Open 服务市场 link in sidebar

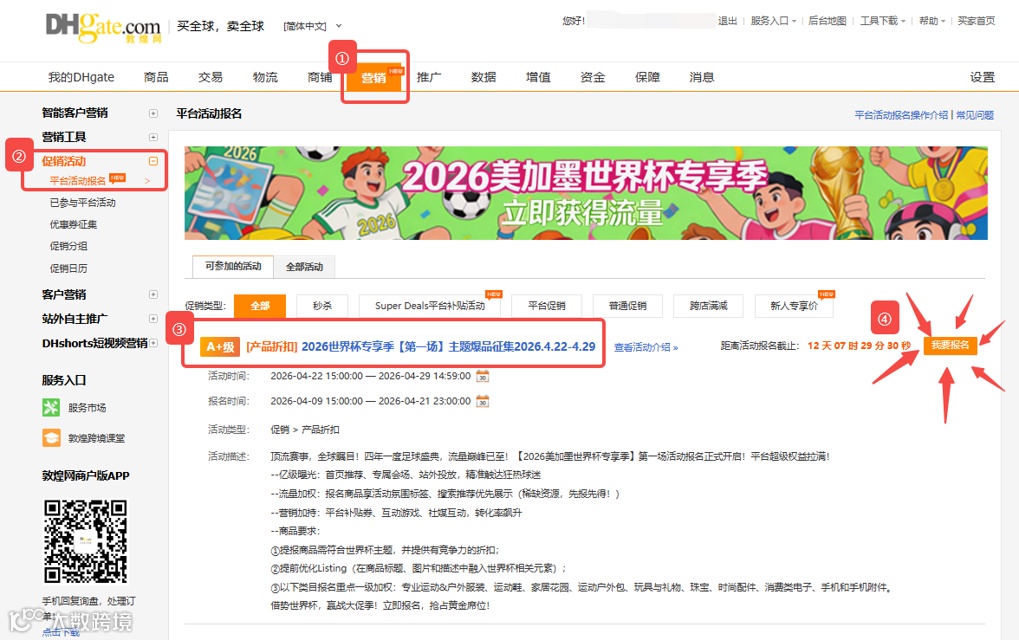[87, 408]
